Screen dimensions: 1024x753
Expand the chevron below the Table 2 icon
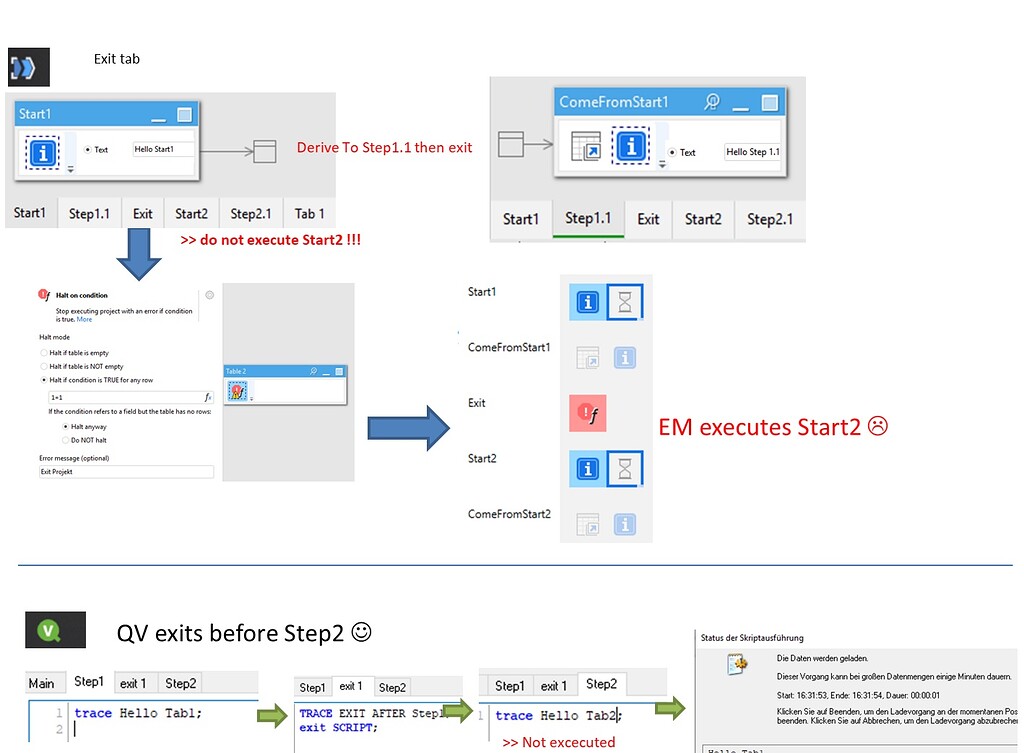pos(251,398)
